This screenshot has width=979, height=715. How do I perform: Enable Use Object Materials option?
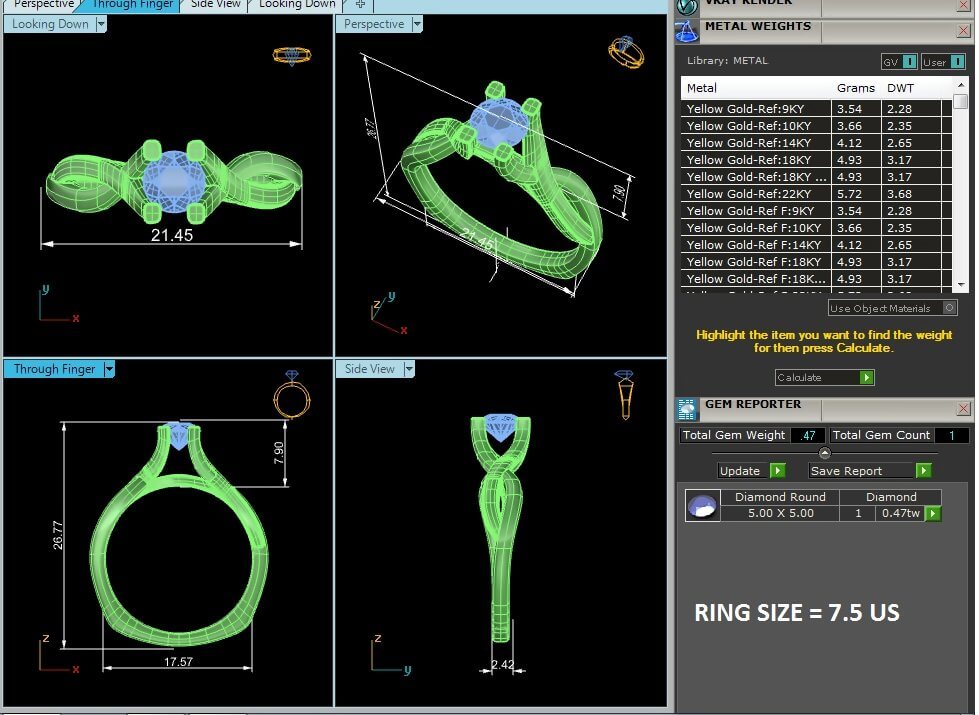point(949,308)
